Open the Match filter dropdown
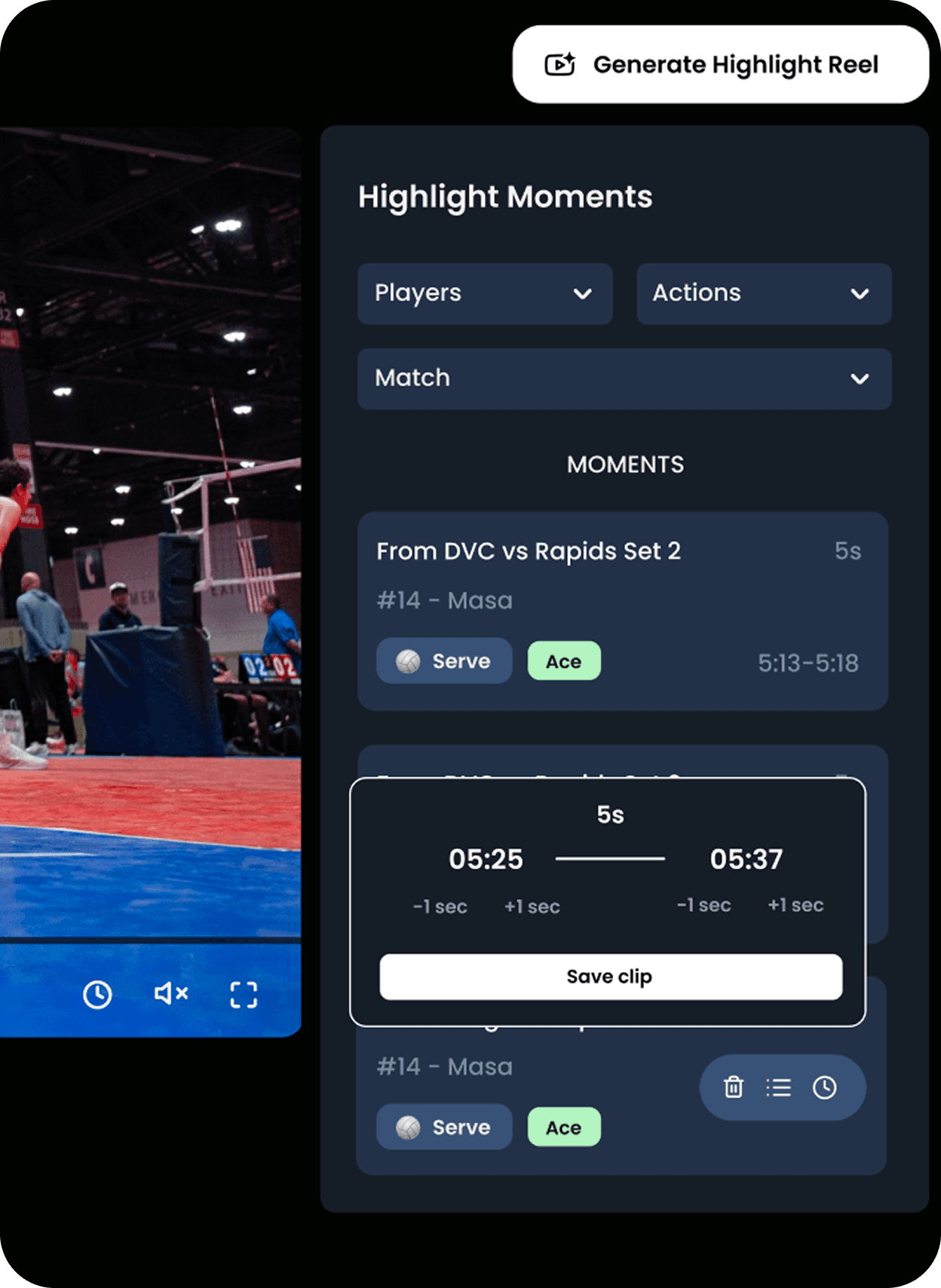 (x=624, y=379)
